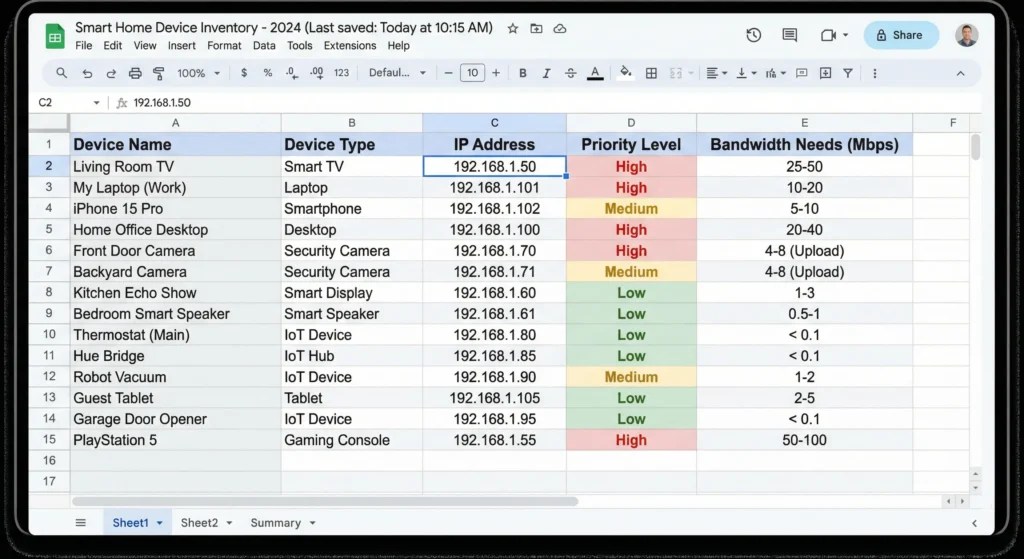
Task: Format as percent
Action: (268, 73)
